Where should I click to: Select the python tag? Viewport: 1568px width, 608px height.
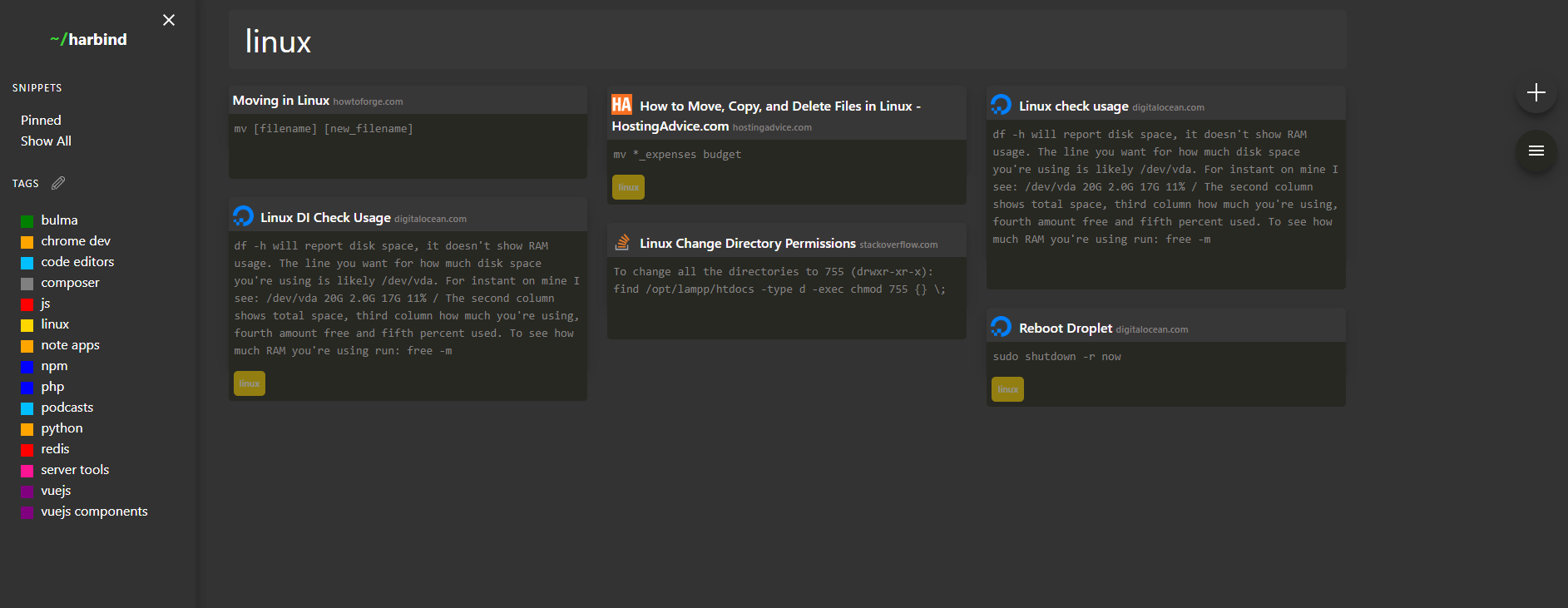tap(62, 428)
